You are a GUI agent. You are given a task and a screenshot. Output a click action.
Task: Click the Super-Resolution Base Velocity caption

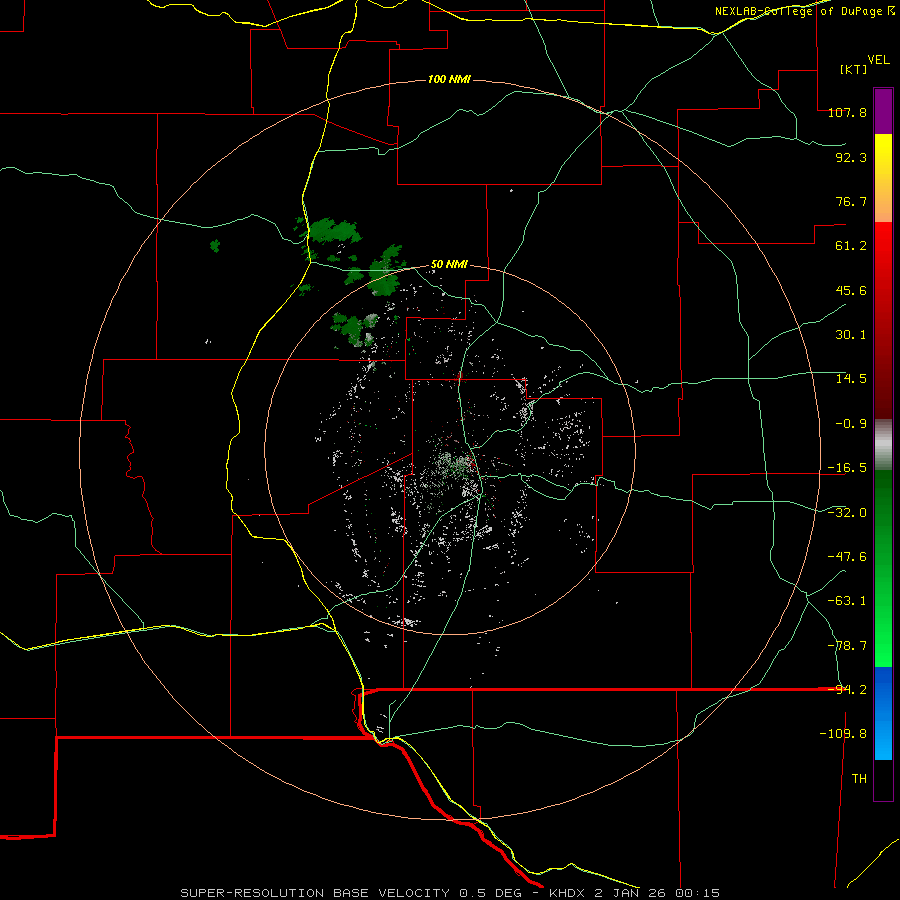coord(450,893)
